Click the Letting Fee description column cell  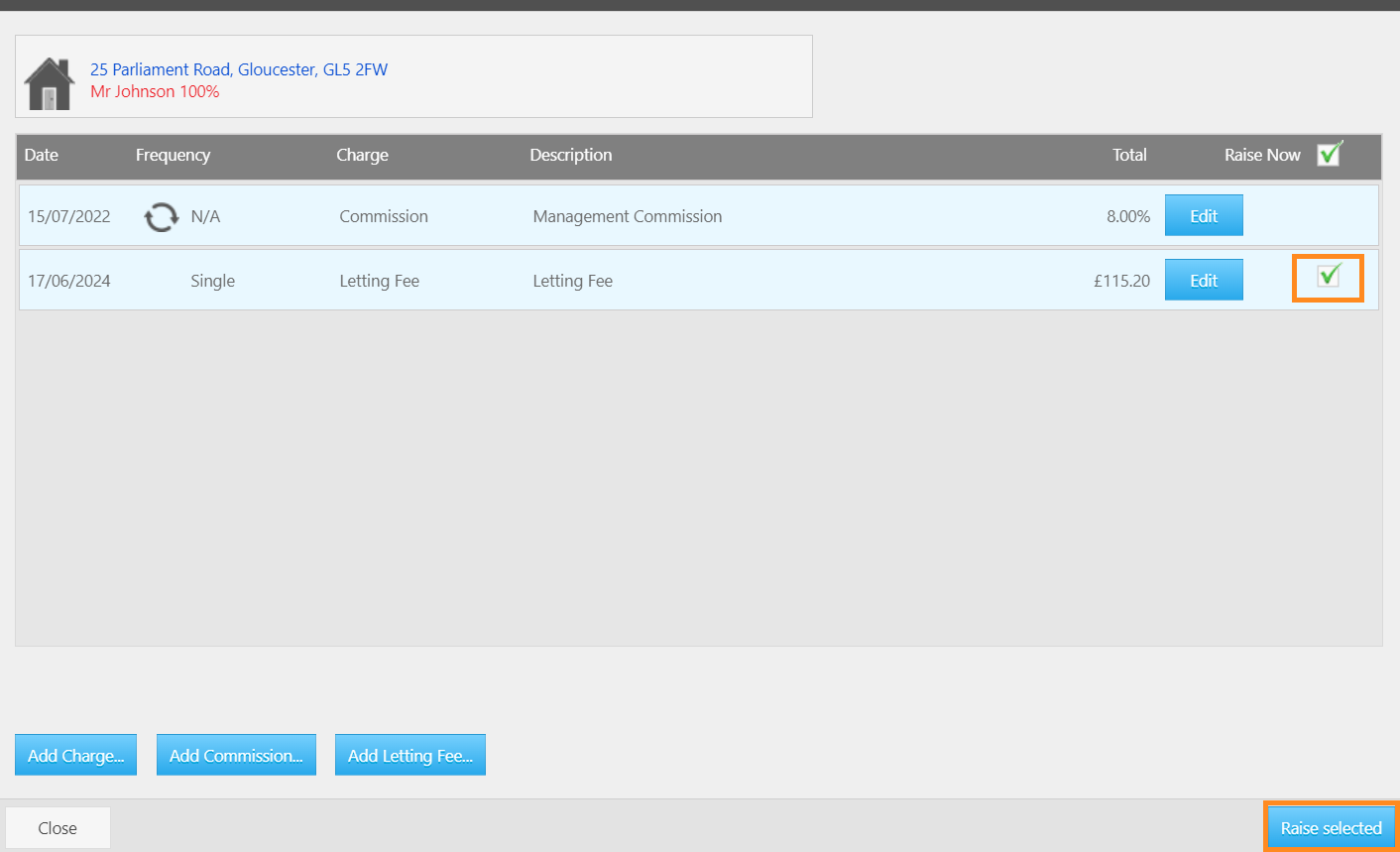click(x=573, y=281)
